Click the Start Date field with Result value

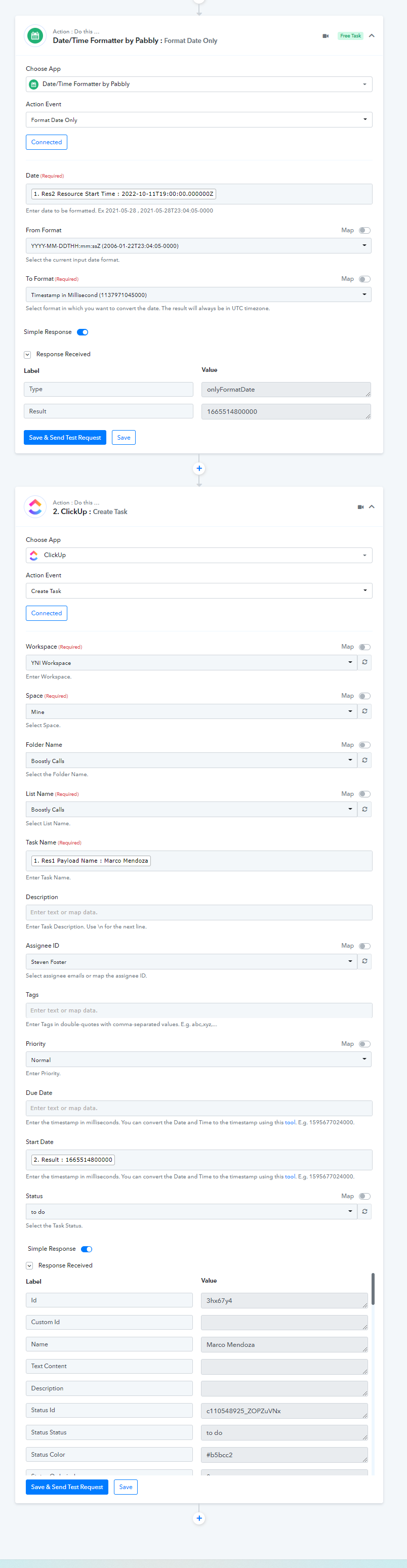198,1160
